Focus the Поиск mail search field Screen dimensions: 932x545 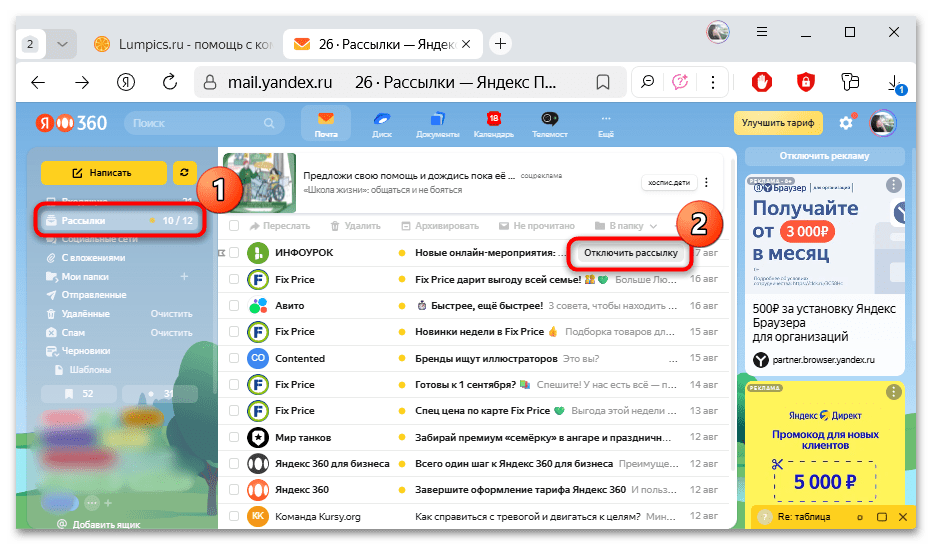(x=203, y=123)
